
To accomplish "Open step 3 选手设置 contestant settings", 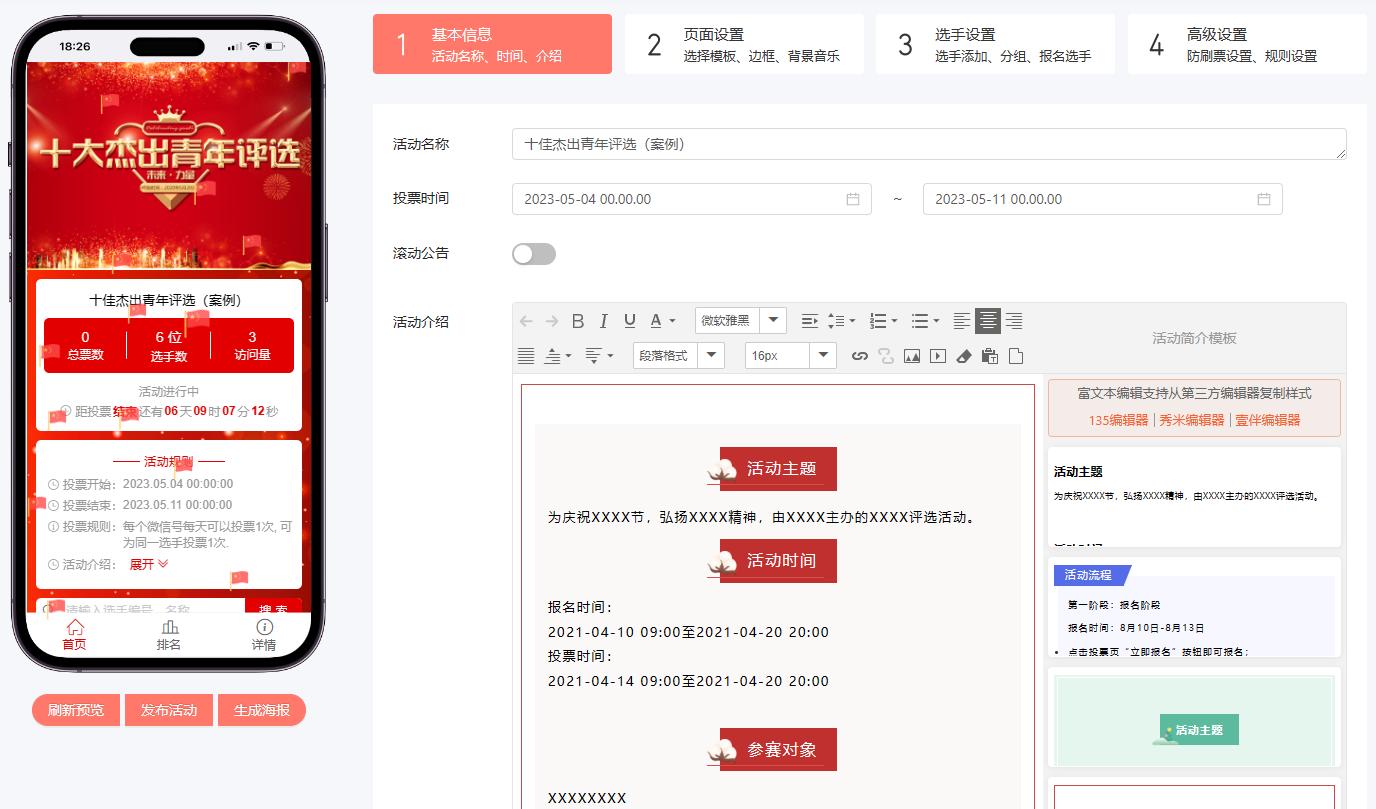I will [x=995, y=43].
